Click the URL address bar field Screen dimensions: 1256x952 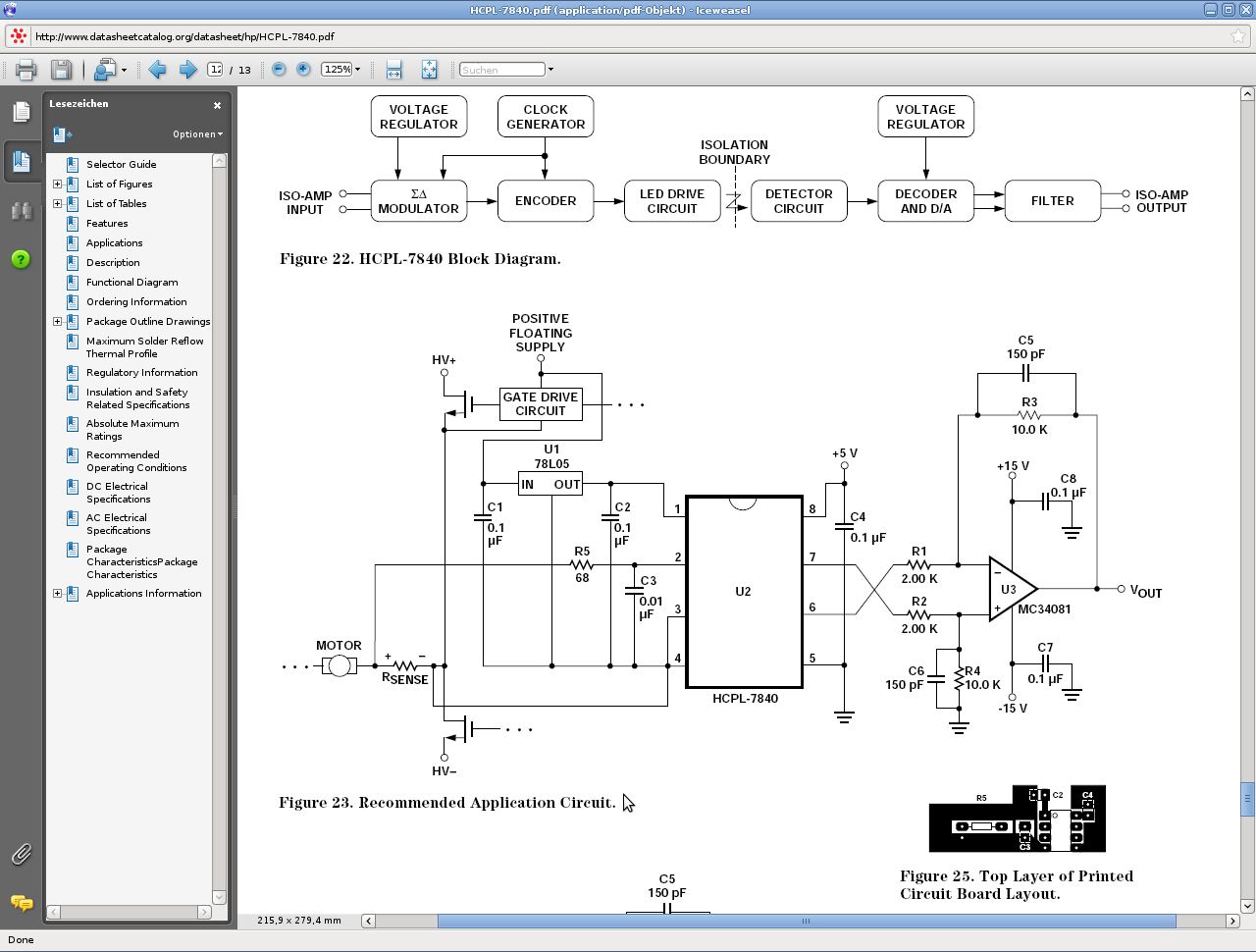[x=628, y=36]
